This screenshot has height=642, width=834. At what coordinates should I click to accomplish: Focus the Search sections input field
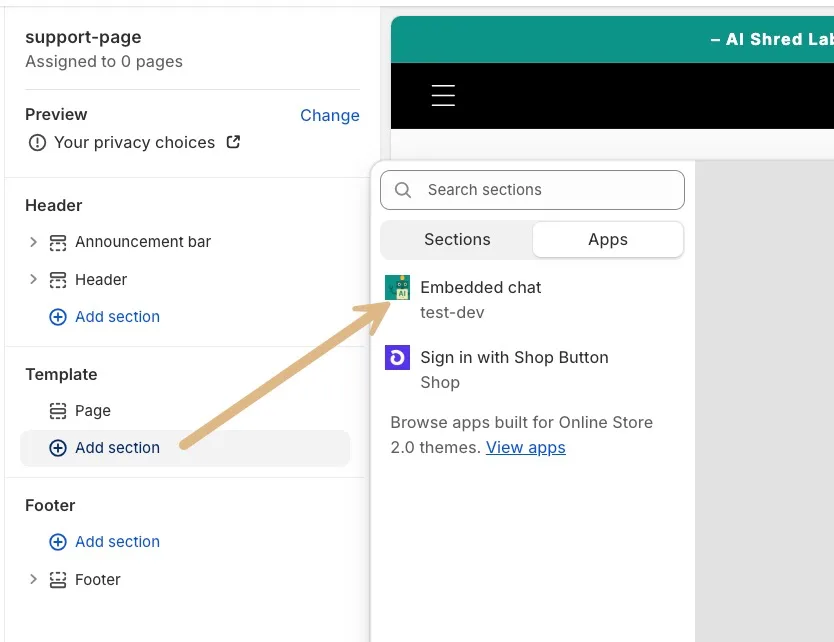[x=532, y=190]
